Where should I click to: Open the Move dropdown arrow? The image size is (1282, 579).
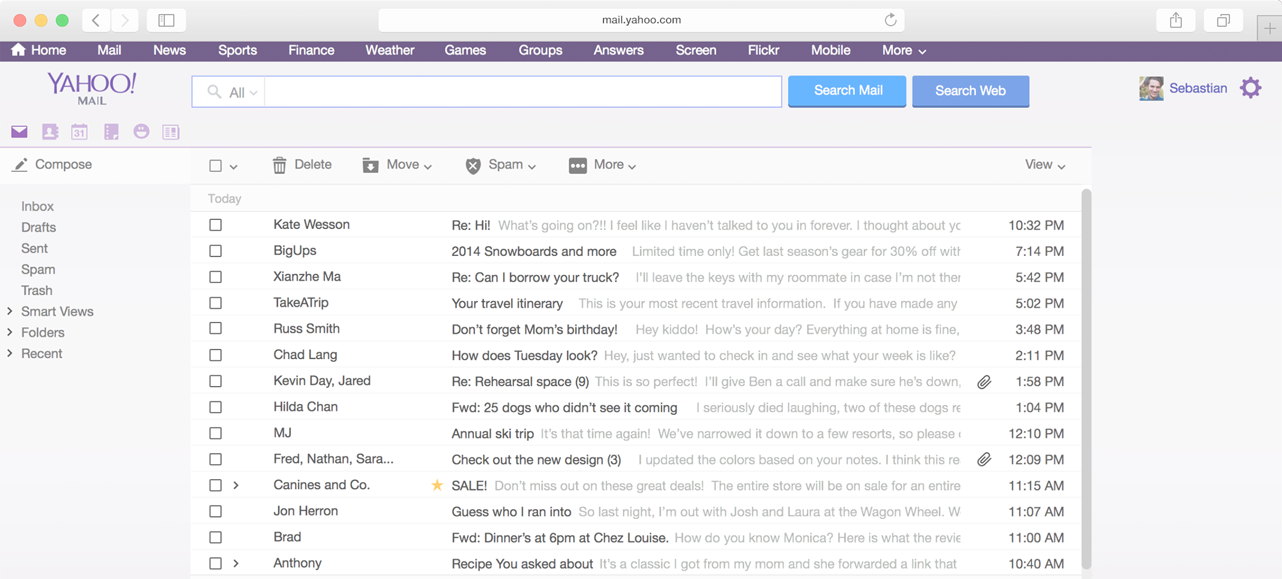428,166
